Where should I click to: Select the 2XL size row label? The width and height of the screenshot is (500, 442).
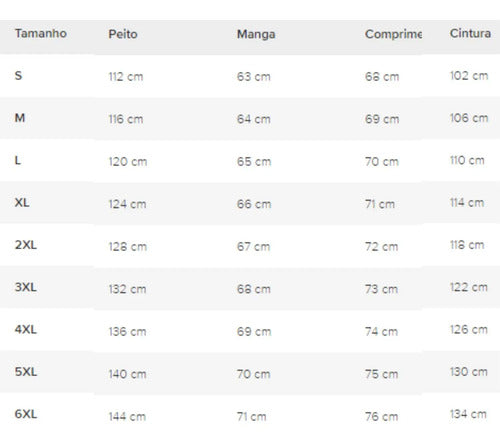pyautogui.click(x=26, y=245)
